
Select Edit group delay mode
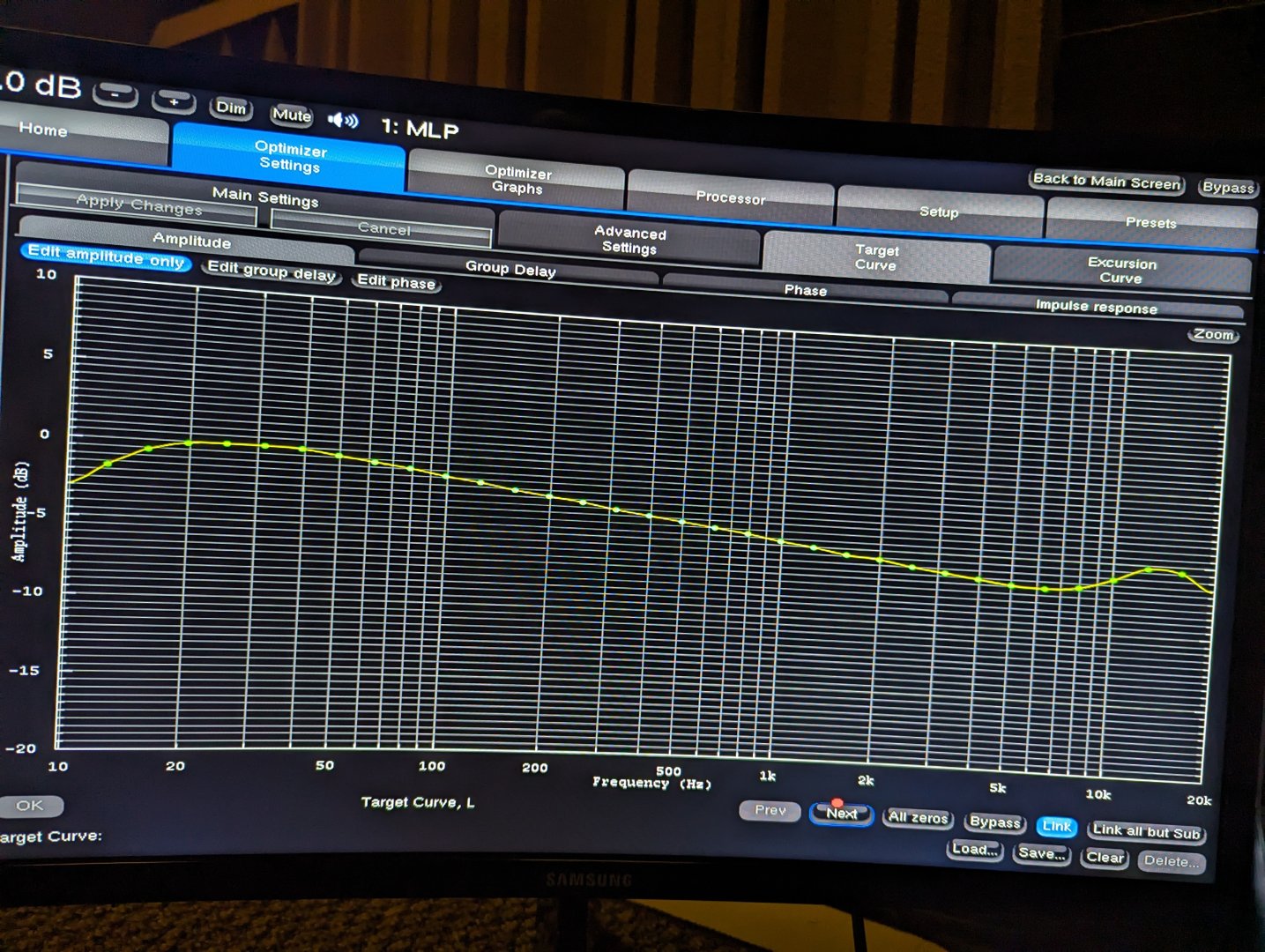272,273
